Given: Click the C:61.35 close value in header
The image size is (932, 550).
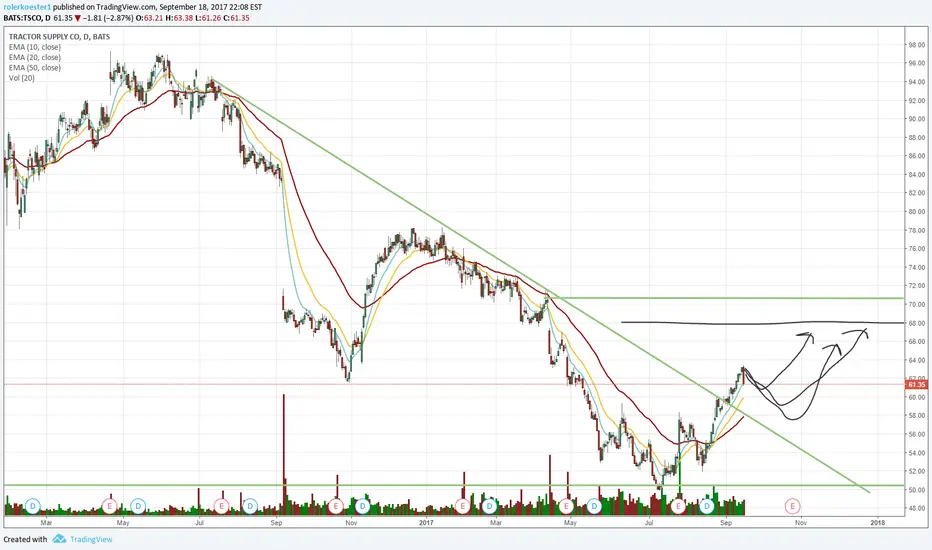Looking at the screenshot, I should pyautogui.click(x=237, y=18).
